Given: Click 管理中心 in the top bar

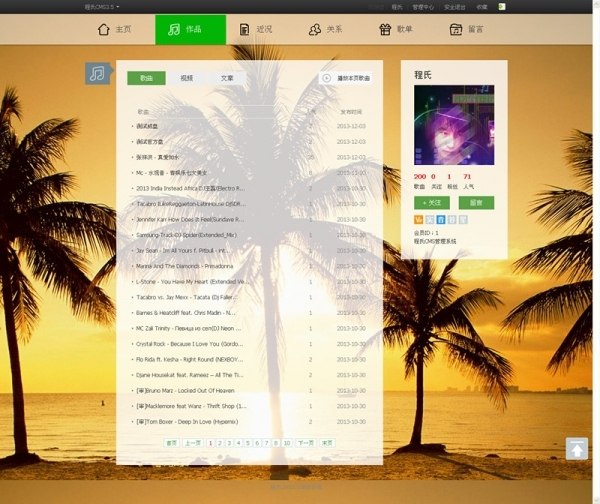Looking at the screenshot, I should pyautogui.click(x=423, y=6).
